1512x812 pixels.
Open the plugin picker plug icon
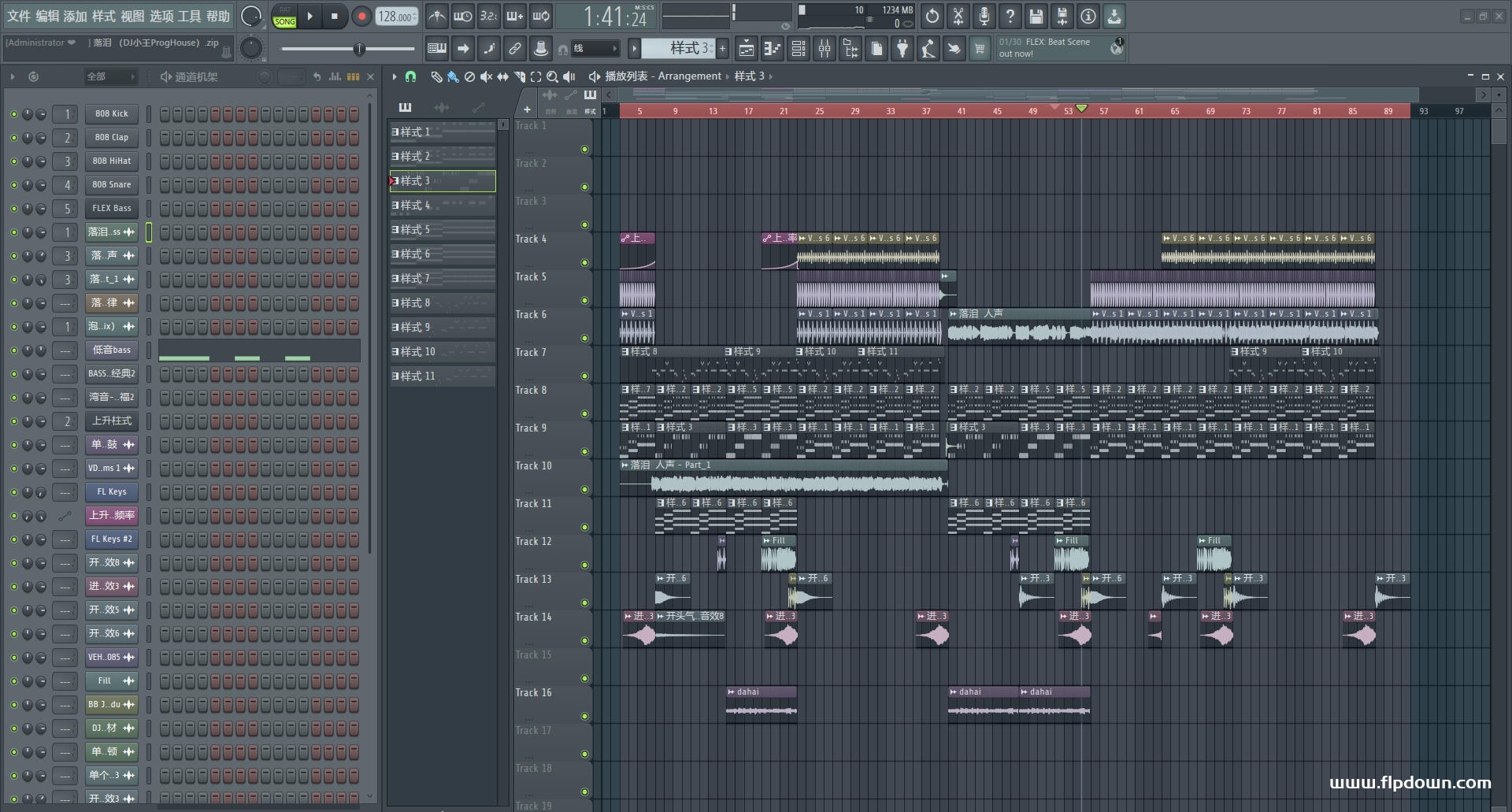click(902, 49)
